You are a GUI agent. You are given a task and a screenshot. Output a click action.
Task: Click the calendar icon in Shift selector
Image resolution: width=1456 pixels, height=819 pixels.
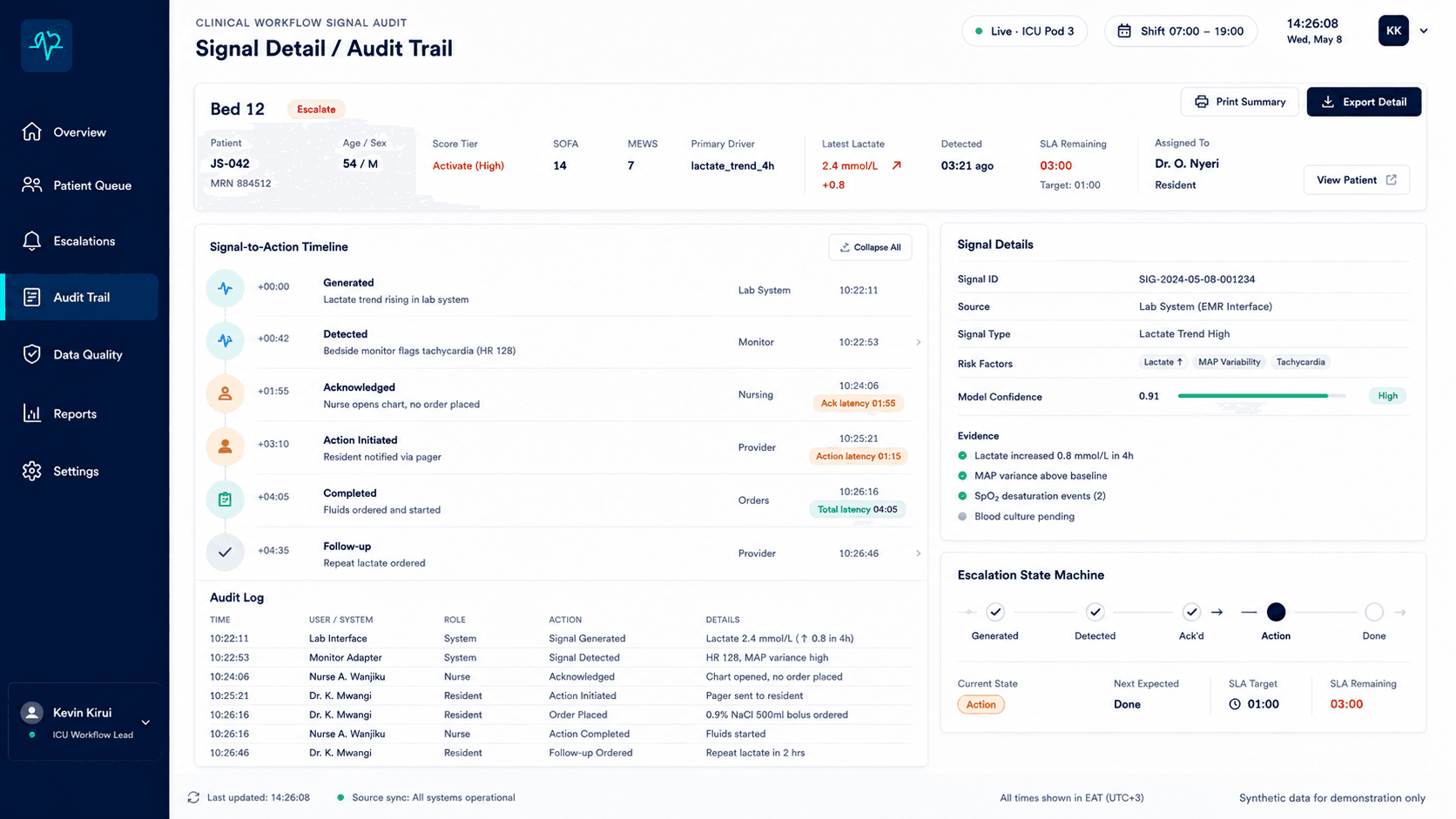pos(1124,31)
